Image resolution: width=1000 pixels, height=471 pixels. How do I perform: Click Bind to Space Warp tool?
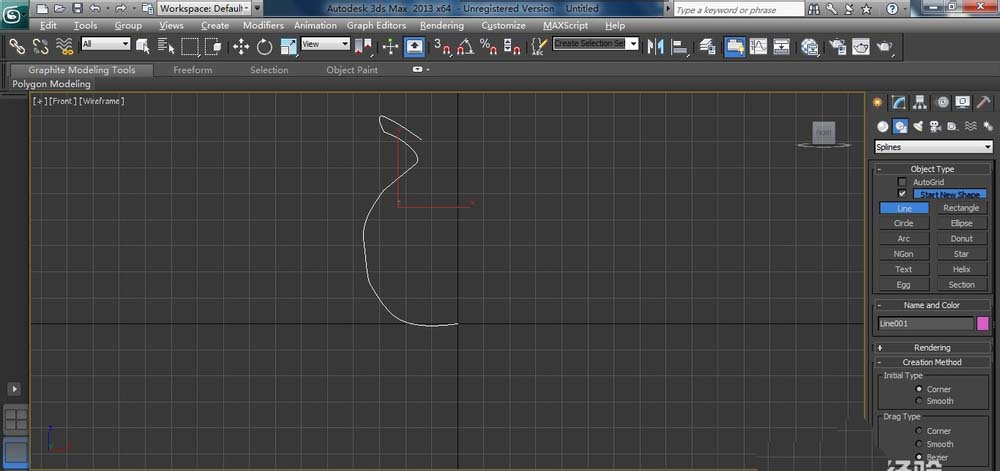64,46
